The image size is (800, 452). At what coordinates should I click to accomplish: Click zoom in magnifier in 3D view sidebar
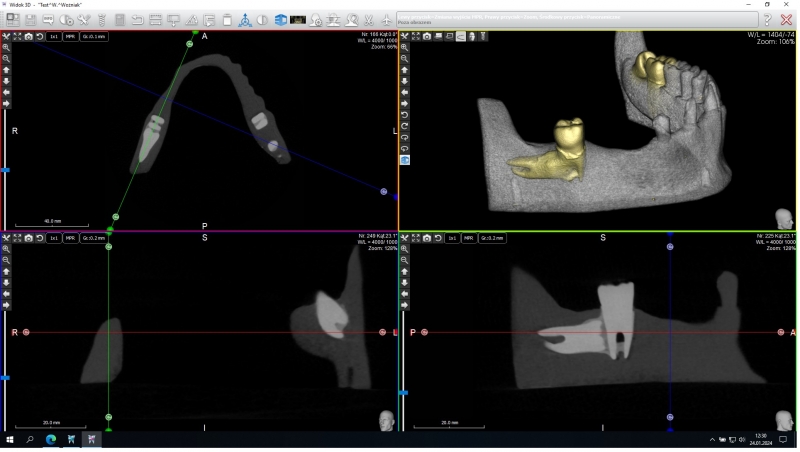click(404, 47)
